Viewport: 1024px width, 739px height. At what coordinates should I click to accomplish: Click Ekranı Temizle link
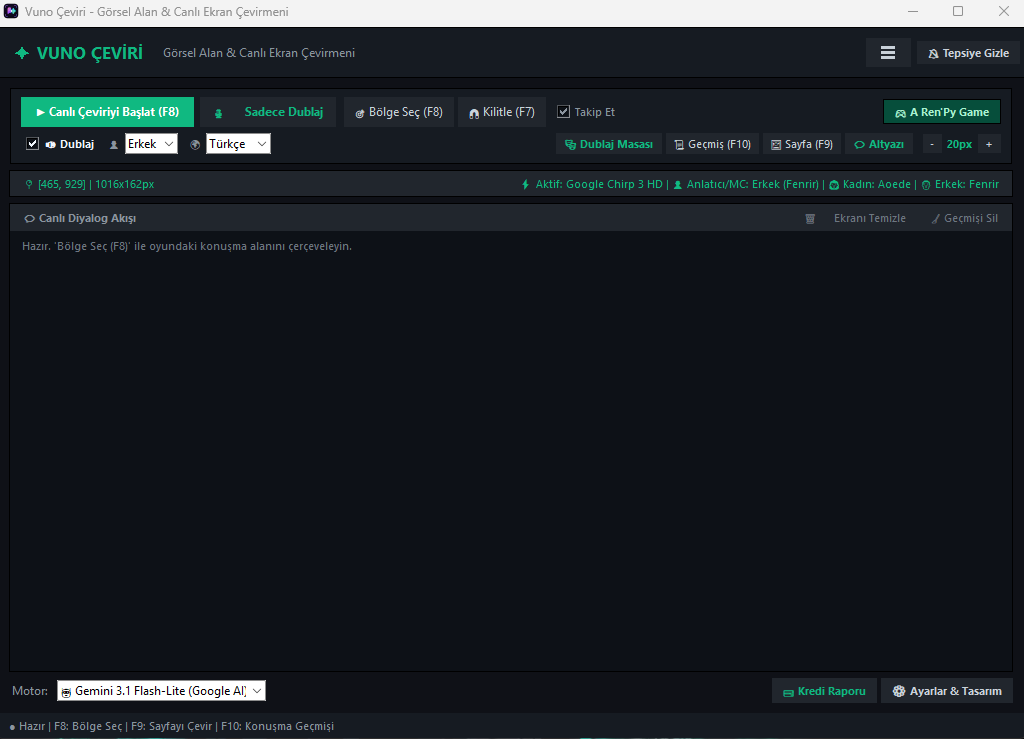(x=869, y=219)
